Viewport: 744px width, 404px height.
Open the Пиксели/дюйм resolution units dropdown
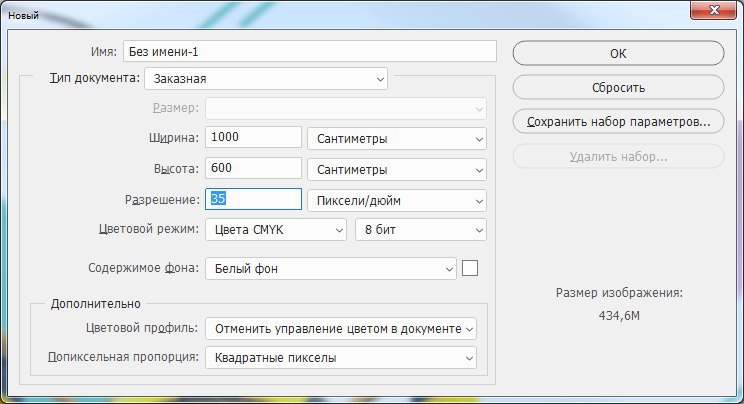pos(397,200)
